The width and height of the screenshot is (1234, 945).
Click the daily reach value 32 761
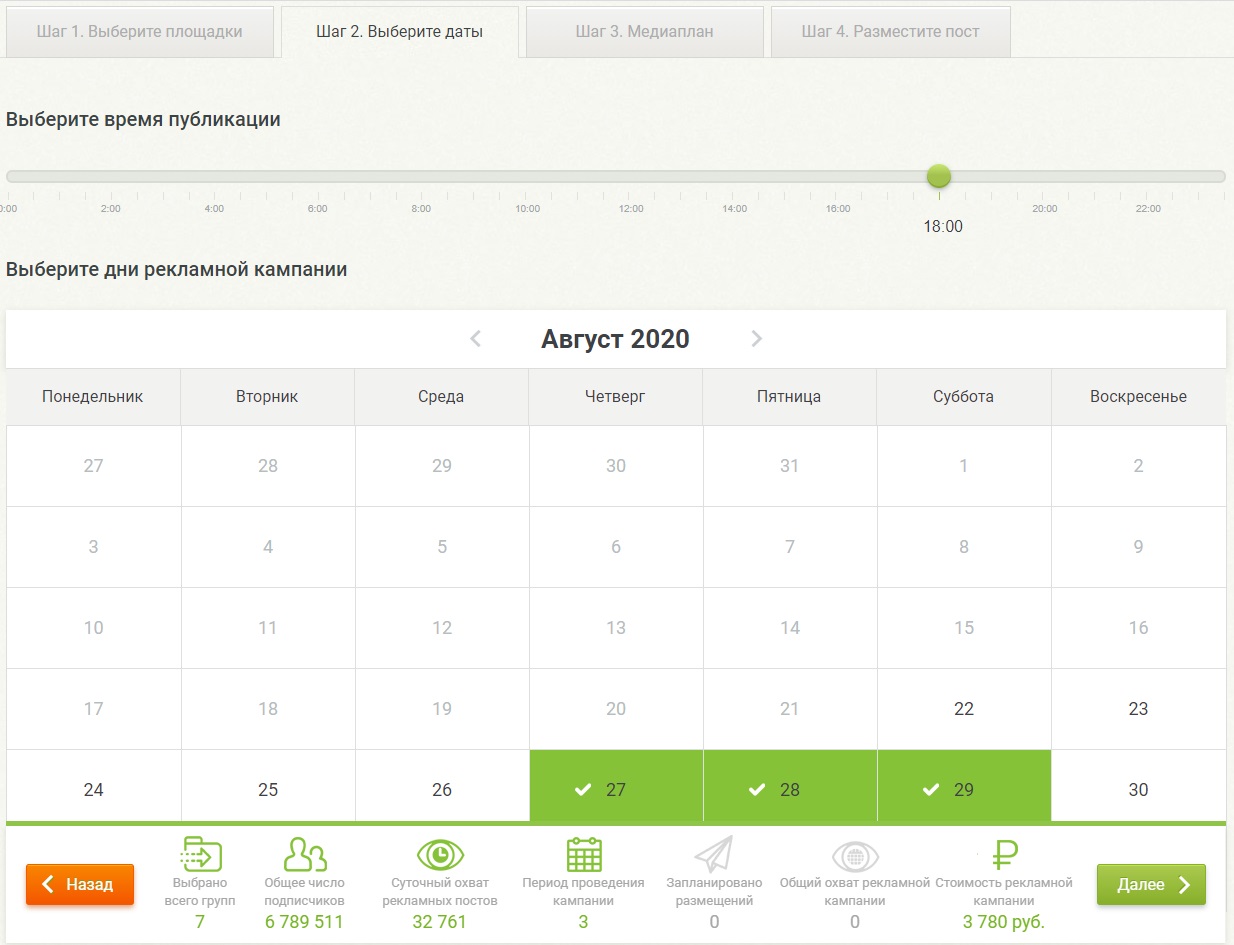pyautogui.click(x=440, y=922)
